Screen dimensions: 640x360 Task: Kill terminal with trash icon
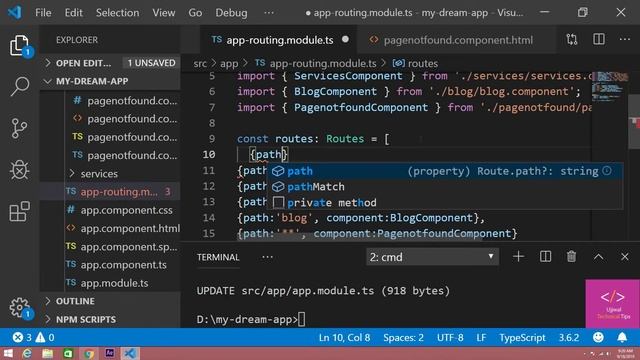coord(571,257)
